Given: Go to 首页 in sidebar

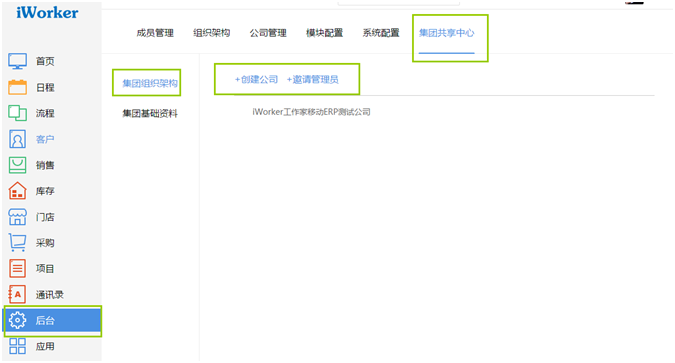Looking at the screenshot, I should point(45,61).
